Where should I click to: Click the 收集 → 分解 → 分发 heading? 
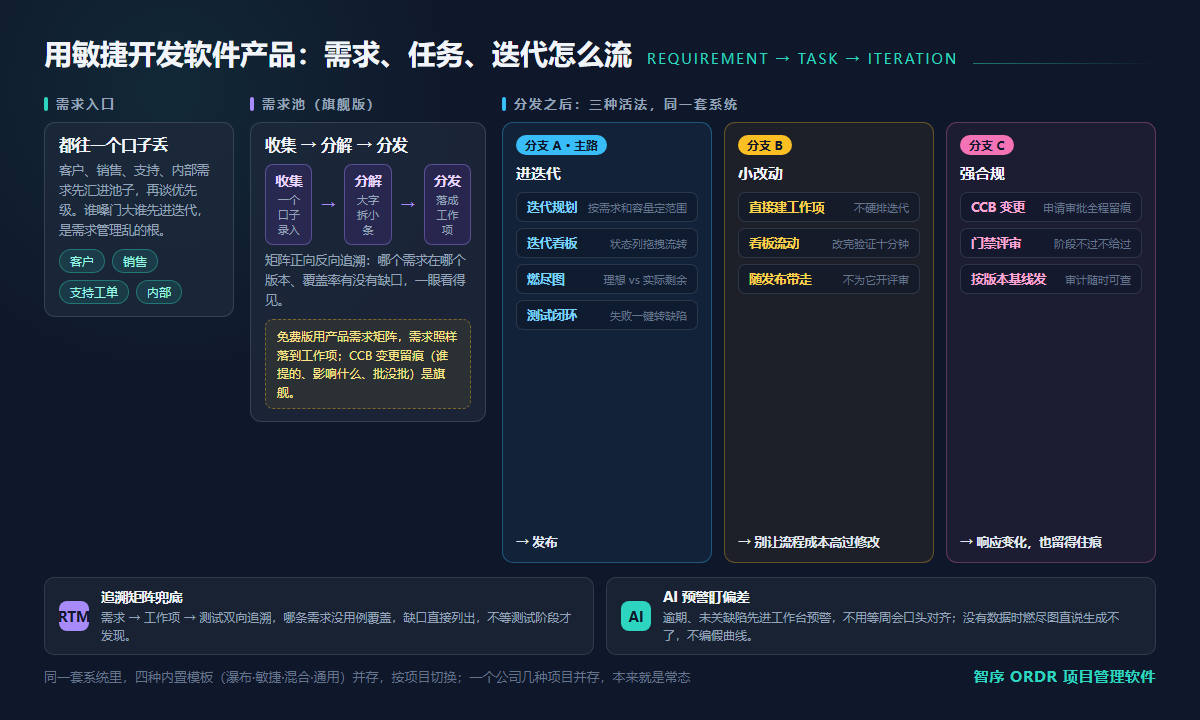336,145
